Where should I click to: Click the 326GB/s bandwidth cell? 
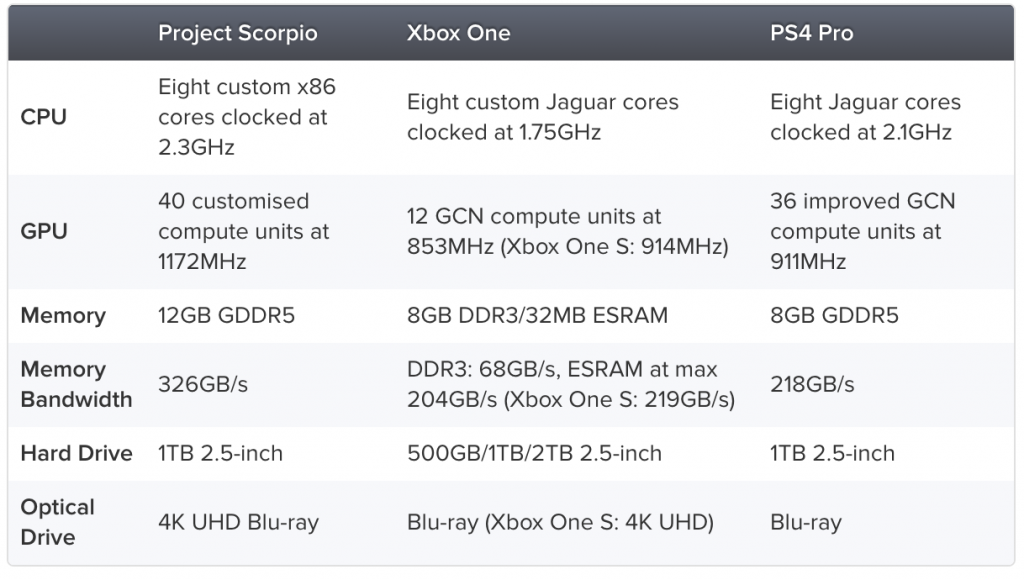click(203, 384)
